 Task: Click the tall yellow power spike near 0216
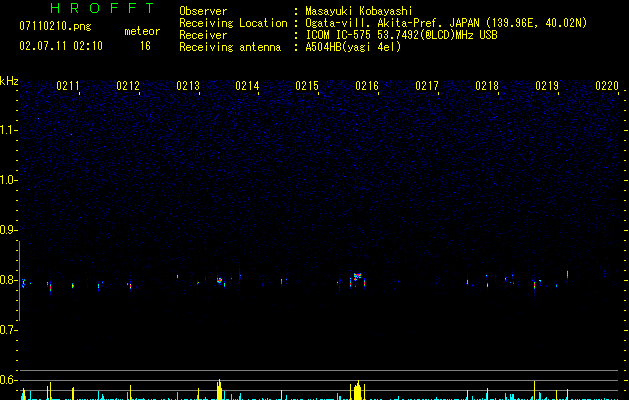coord(357,390)
